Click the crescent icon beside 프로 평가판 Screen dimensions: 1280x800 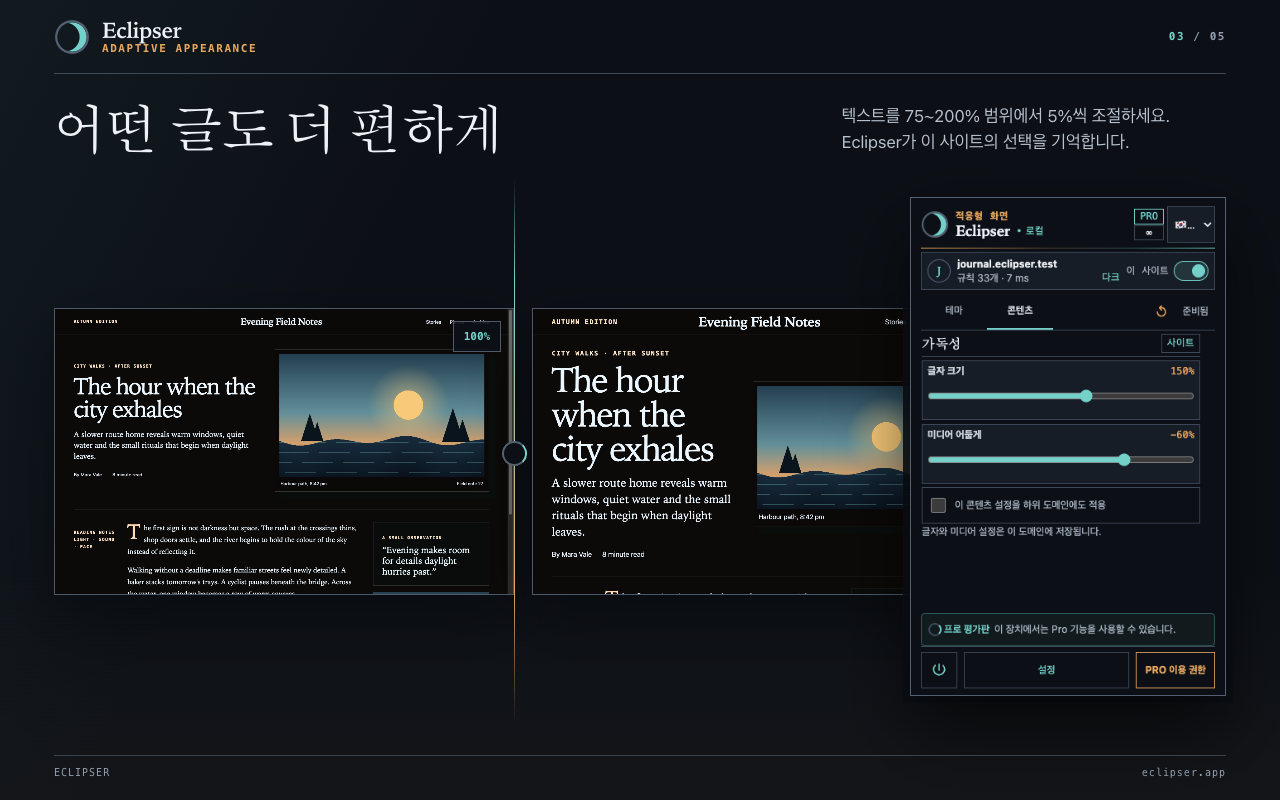point(935,630)
